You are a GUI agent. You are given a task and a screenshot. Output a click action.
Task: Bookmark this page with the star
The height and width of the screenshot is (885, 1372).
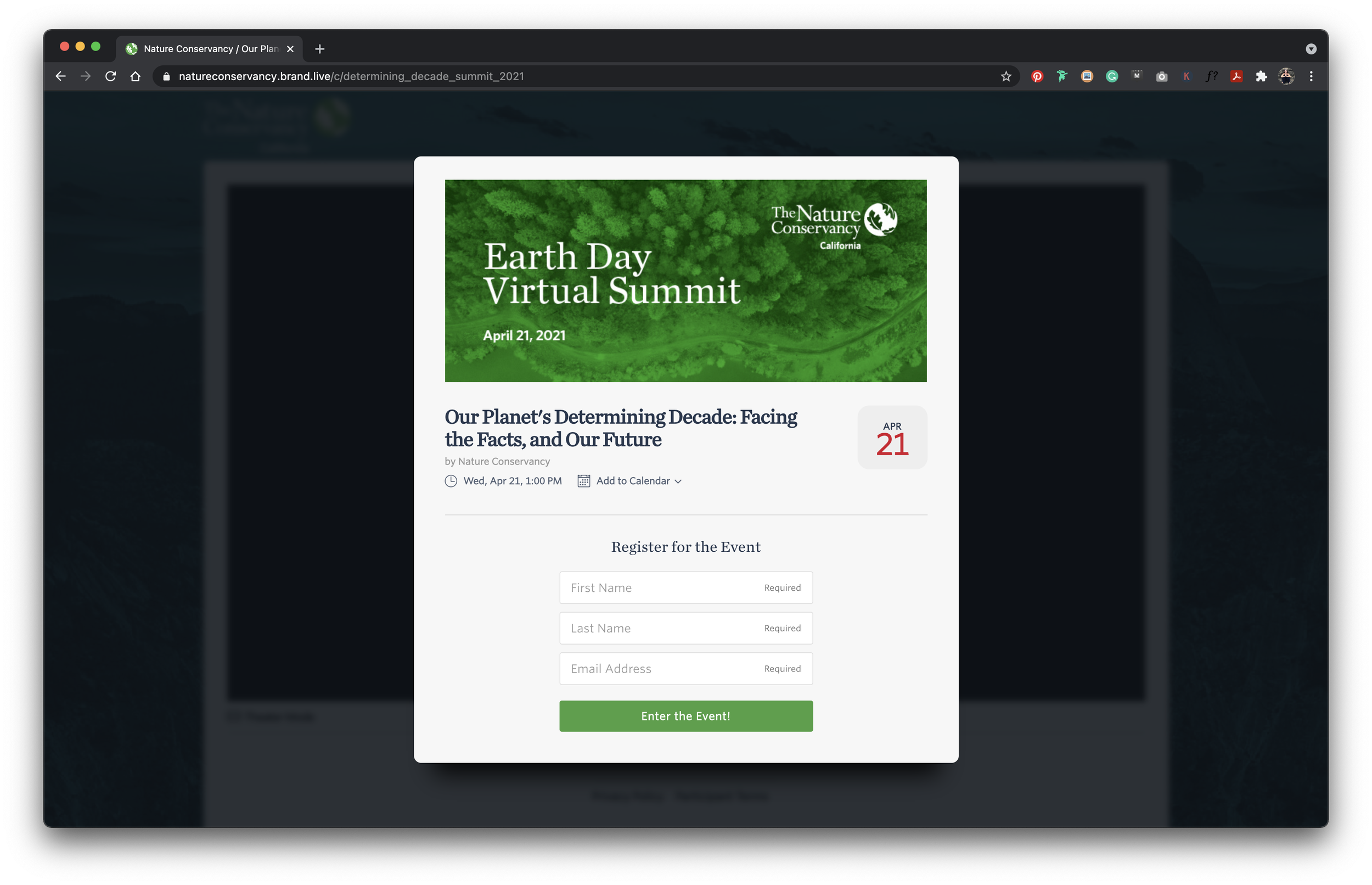coord(1005,76)
